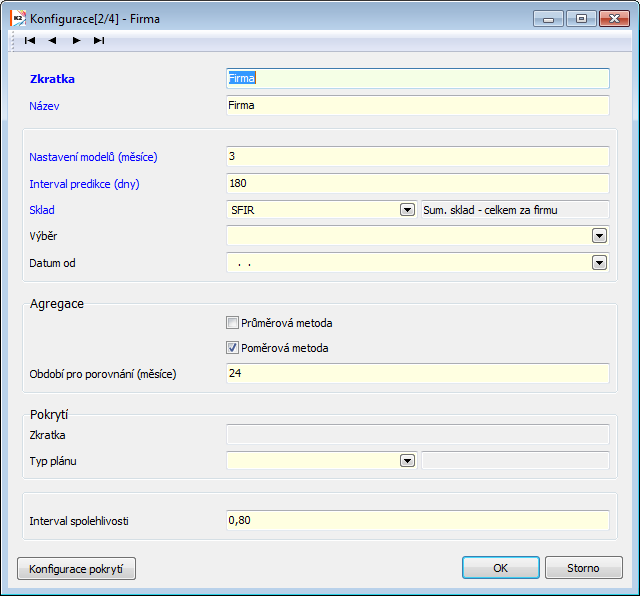
Task: Edit Nastavení modelů (měsíce) field
Action: pyautogui.click(x=418, y=156)
